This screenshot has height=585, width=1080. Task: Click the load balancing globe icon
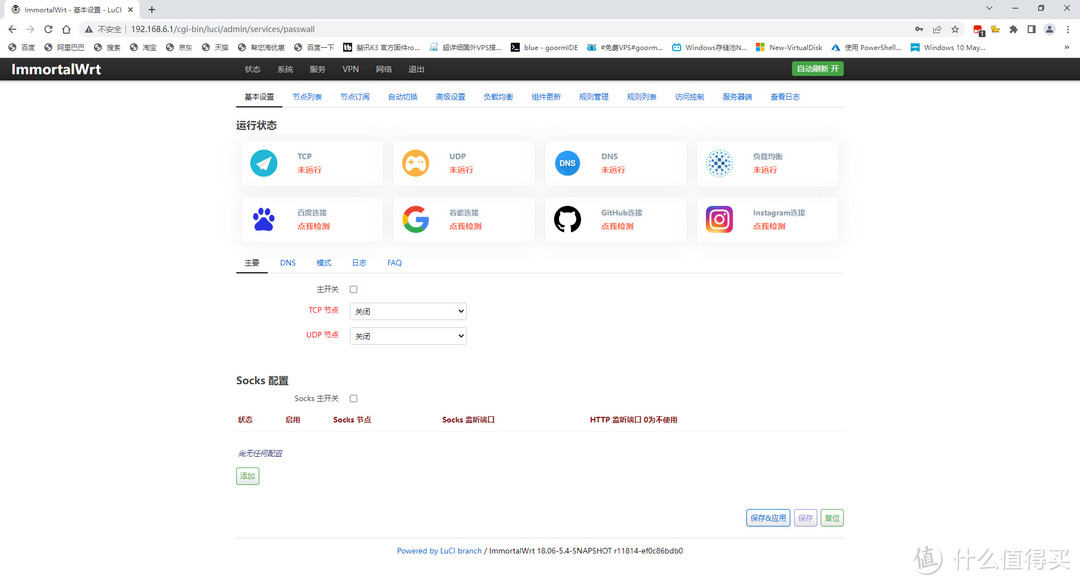point(719,163)
